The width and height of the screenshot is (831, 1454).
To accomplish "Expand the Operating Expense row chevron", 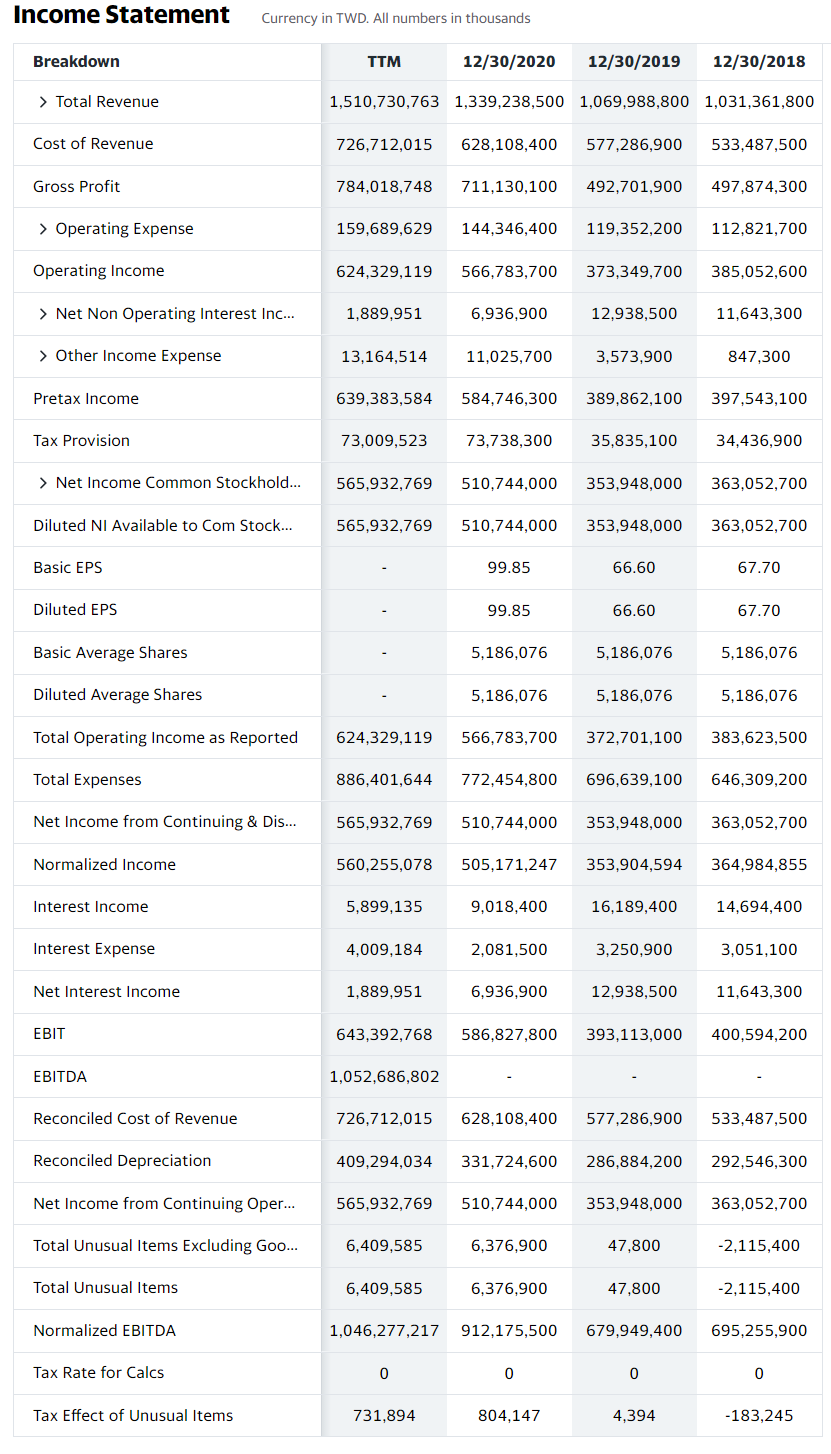I will coord(43,229).
